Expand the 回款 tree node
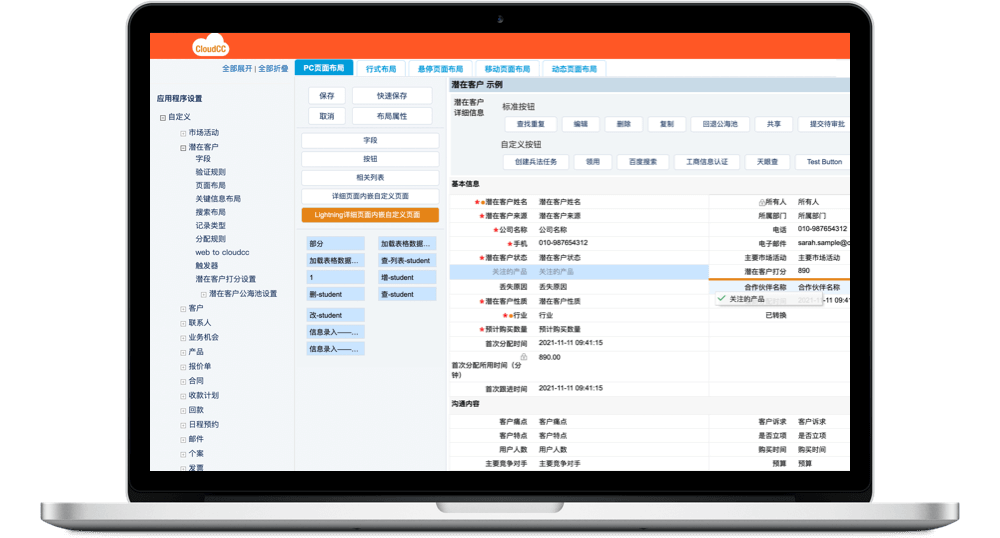 click(x=183, y=411)
